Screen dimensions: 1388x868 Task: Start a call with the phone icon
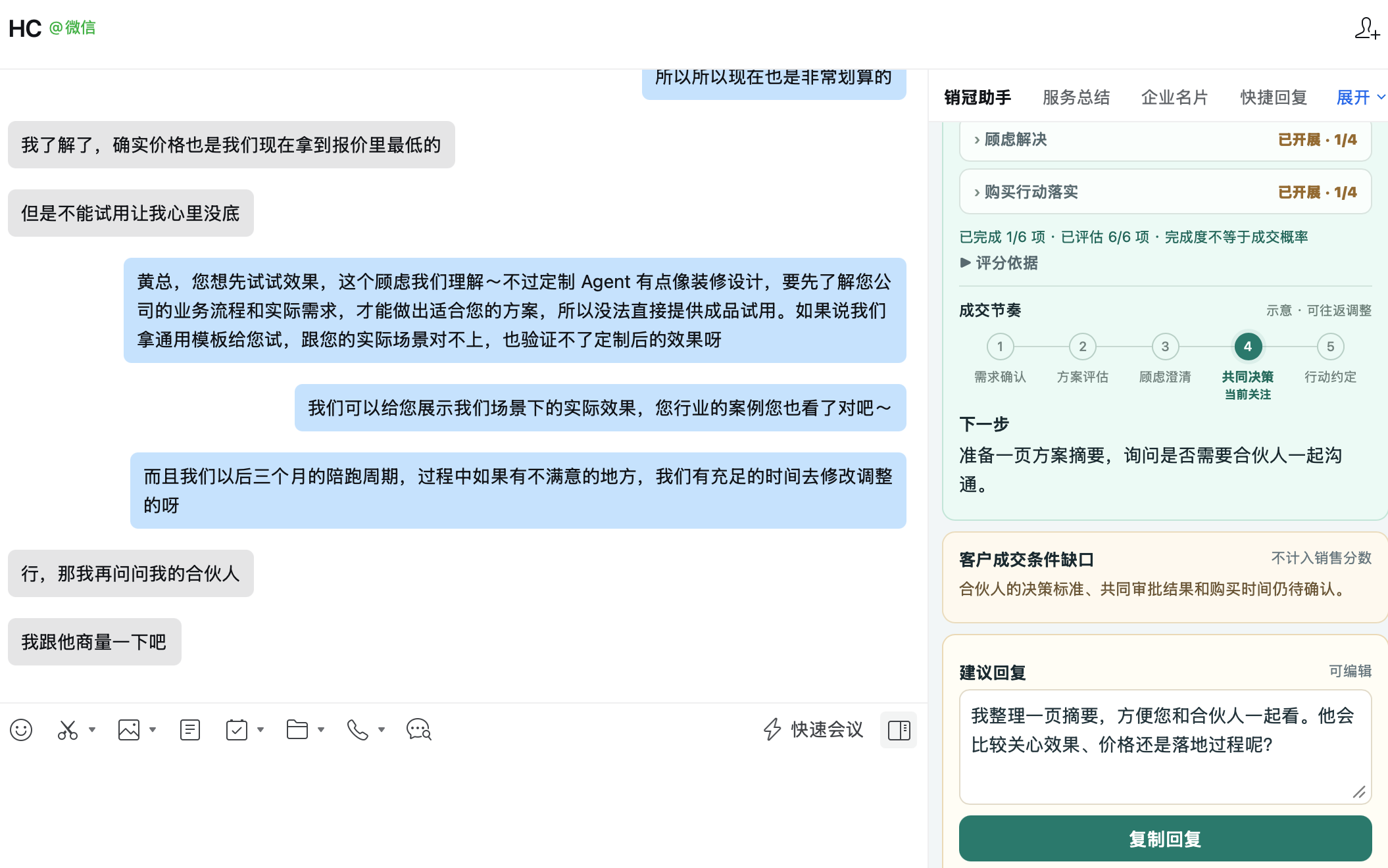358,730
